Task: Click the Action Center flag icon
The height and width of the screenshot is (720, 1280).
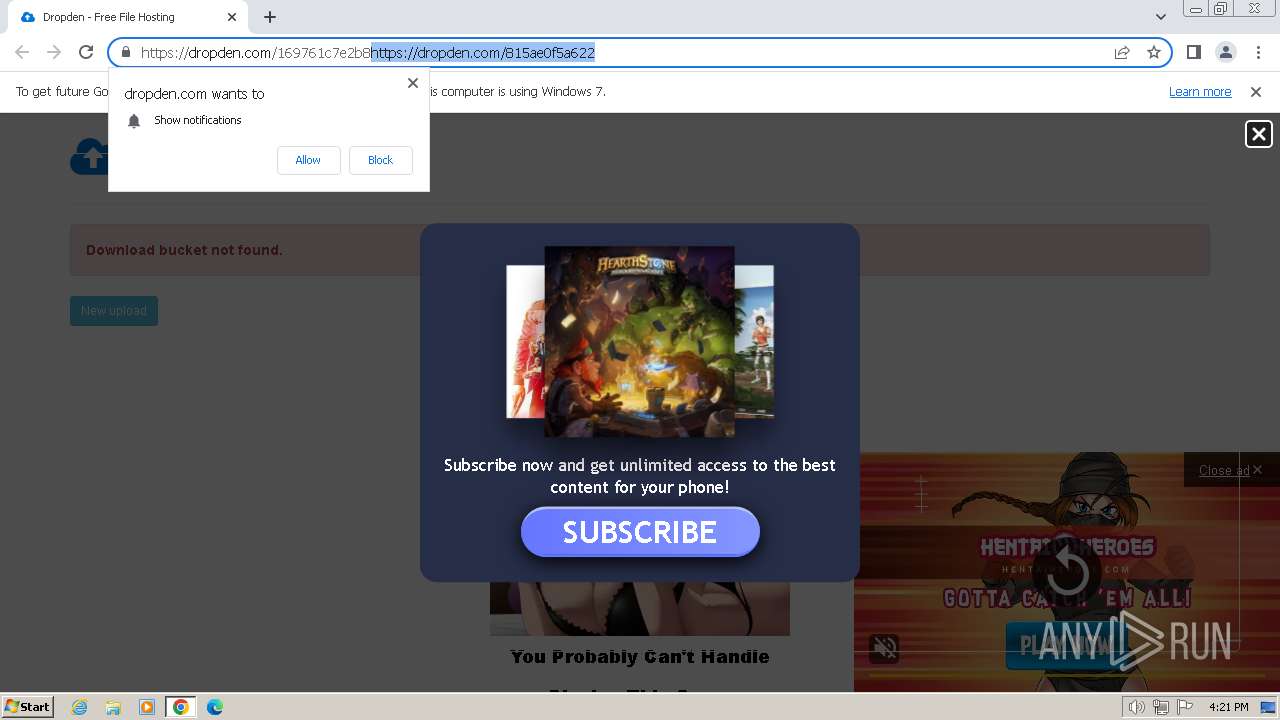Action: coord(1185,707)
